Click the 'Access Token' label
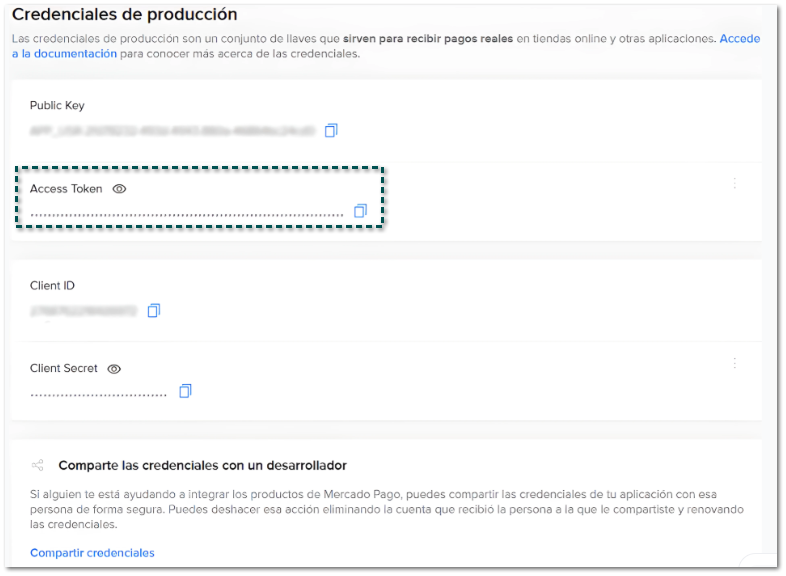Viewport: 786px width, 576px height. (x=66, y=189)
